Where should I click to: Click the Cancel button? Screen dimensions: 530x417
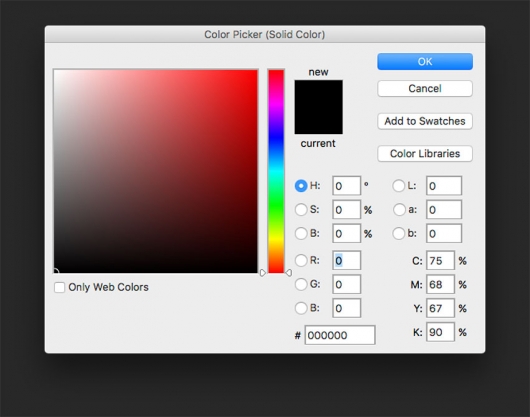click(x=425, y=89)
